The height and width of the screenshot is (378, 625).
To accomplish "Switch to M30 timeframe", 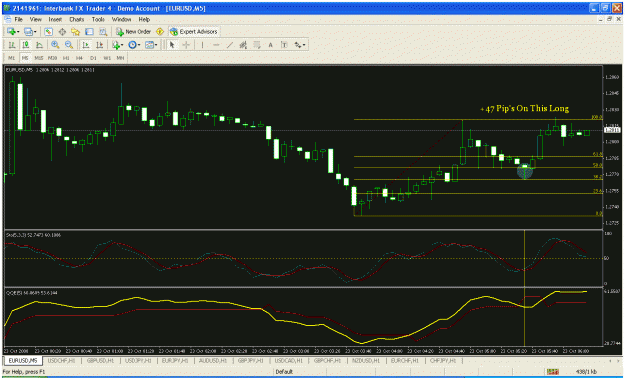I will tap(52, 58).
